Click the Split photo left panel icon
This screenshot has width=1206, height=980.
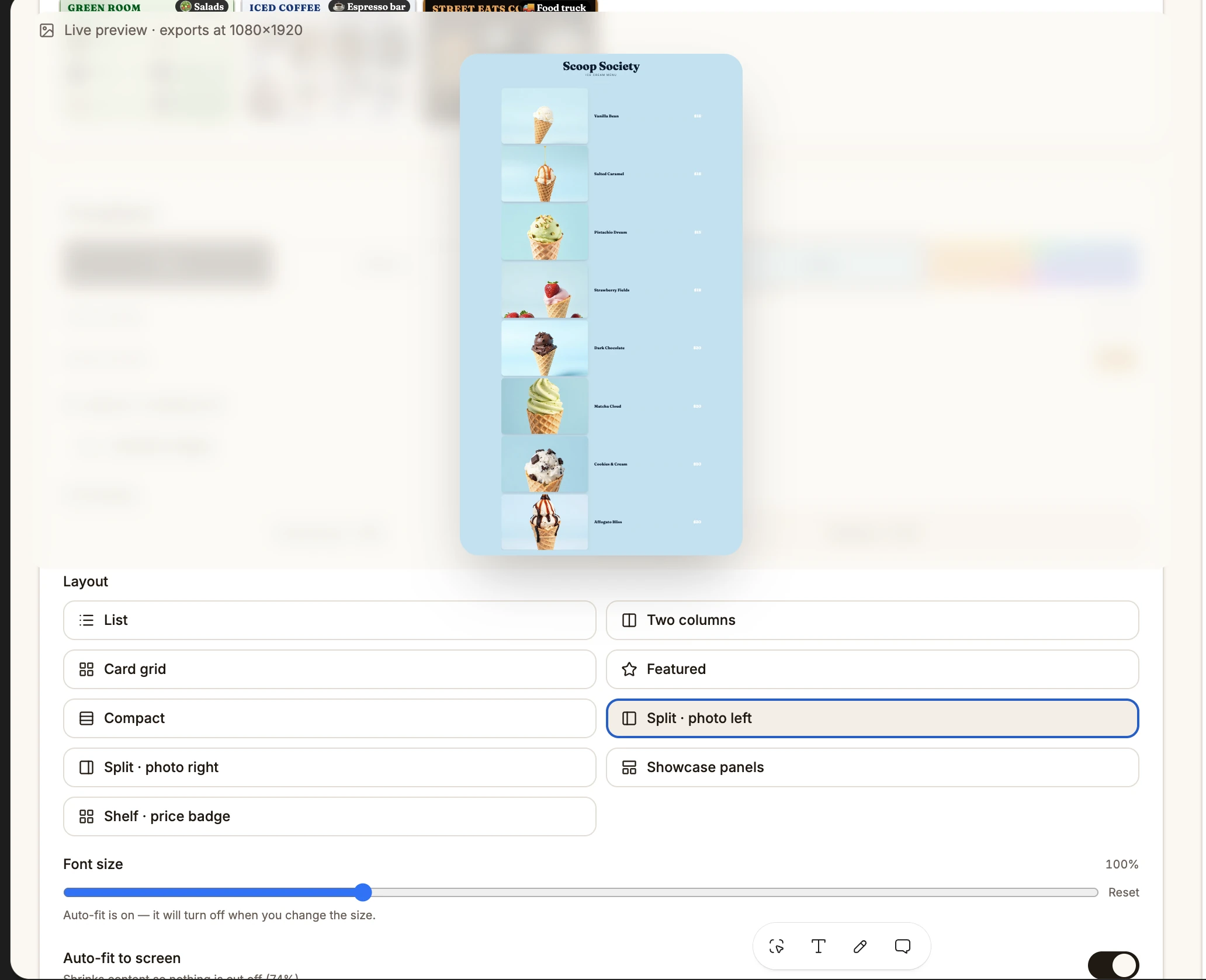pos(629,718)
